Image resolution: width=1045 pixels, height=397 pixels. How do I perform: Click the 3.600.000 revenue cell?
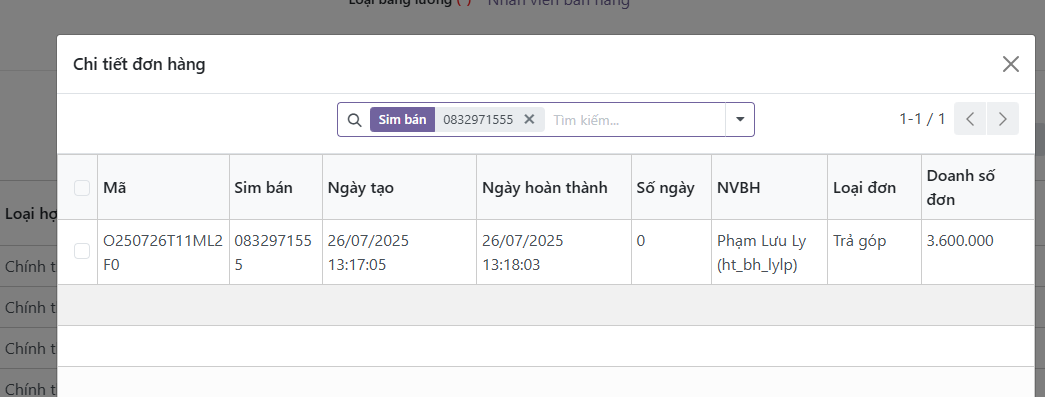point(978,252)
